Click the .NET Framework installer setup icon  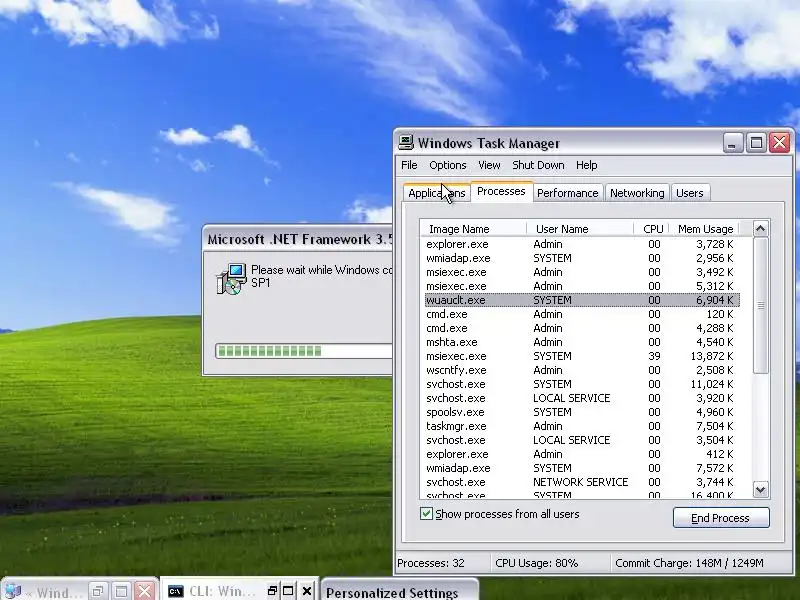[232, 279]
